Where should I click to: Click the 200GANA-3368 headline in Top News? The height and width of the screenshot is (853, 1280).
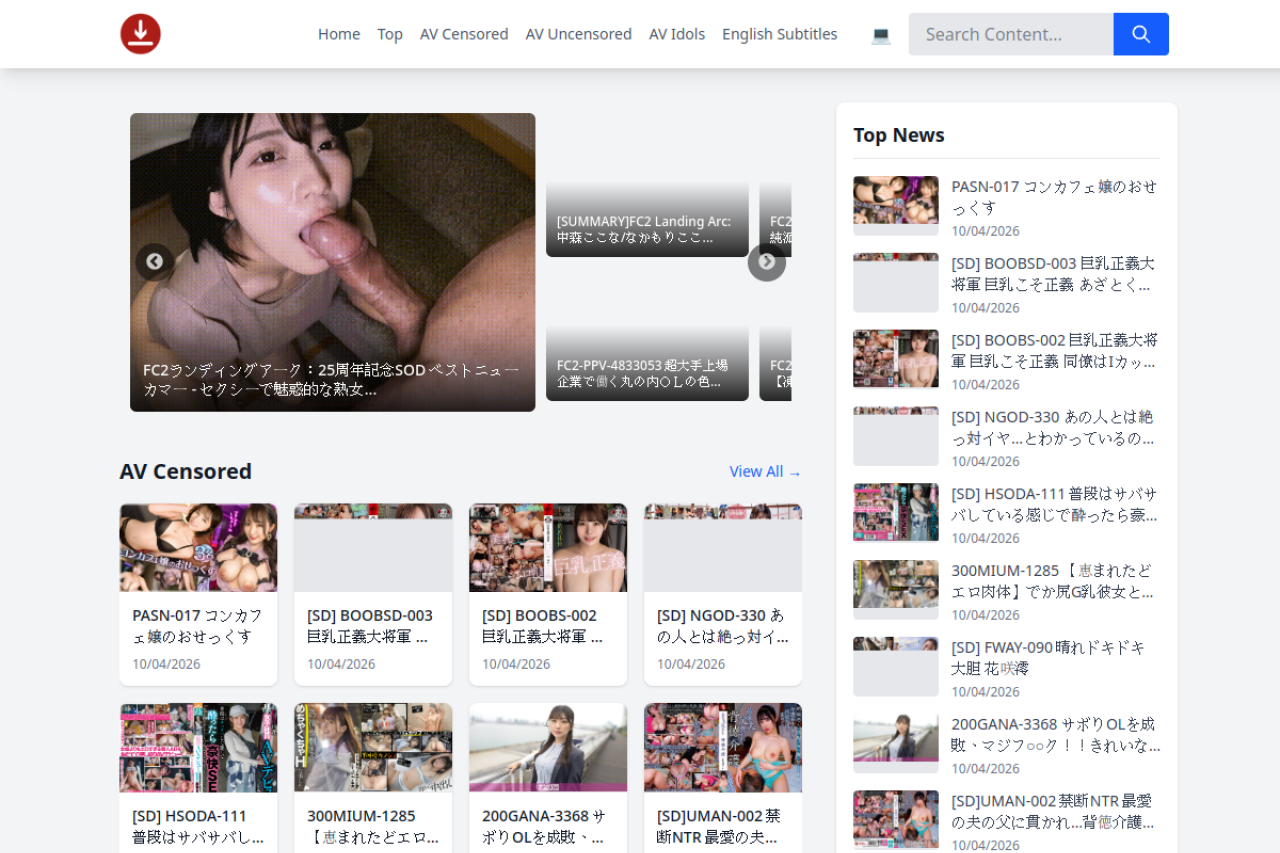[1055, 735]
